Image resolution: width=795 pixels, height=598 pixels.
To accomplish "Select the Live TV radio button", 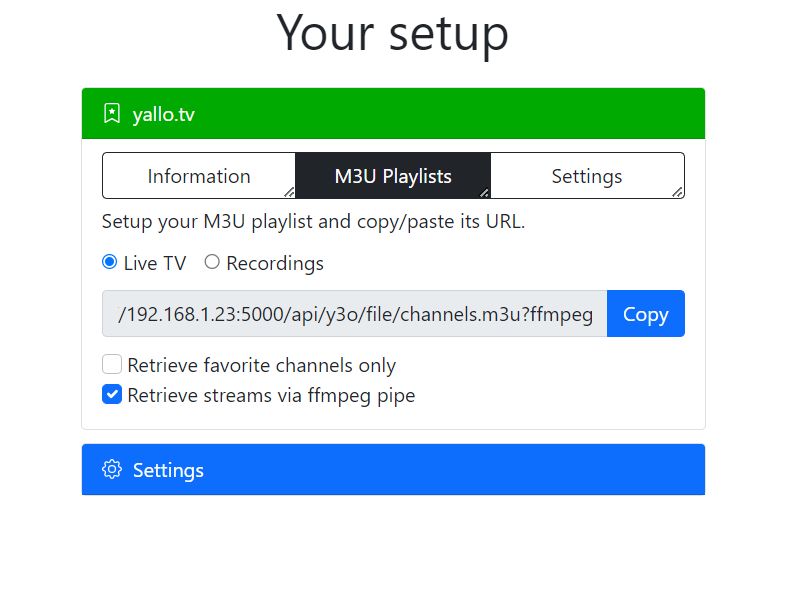I will pos(110,262).
